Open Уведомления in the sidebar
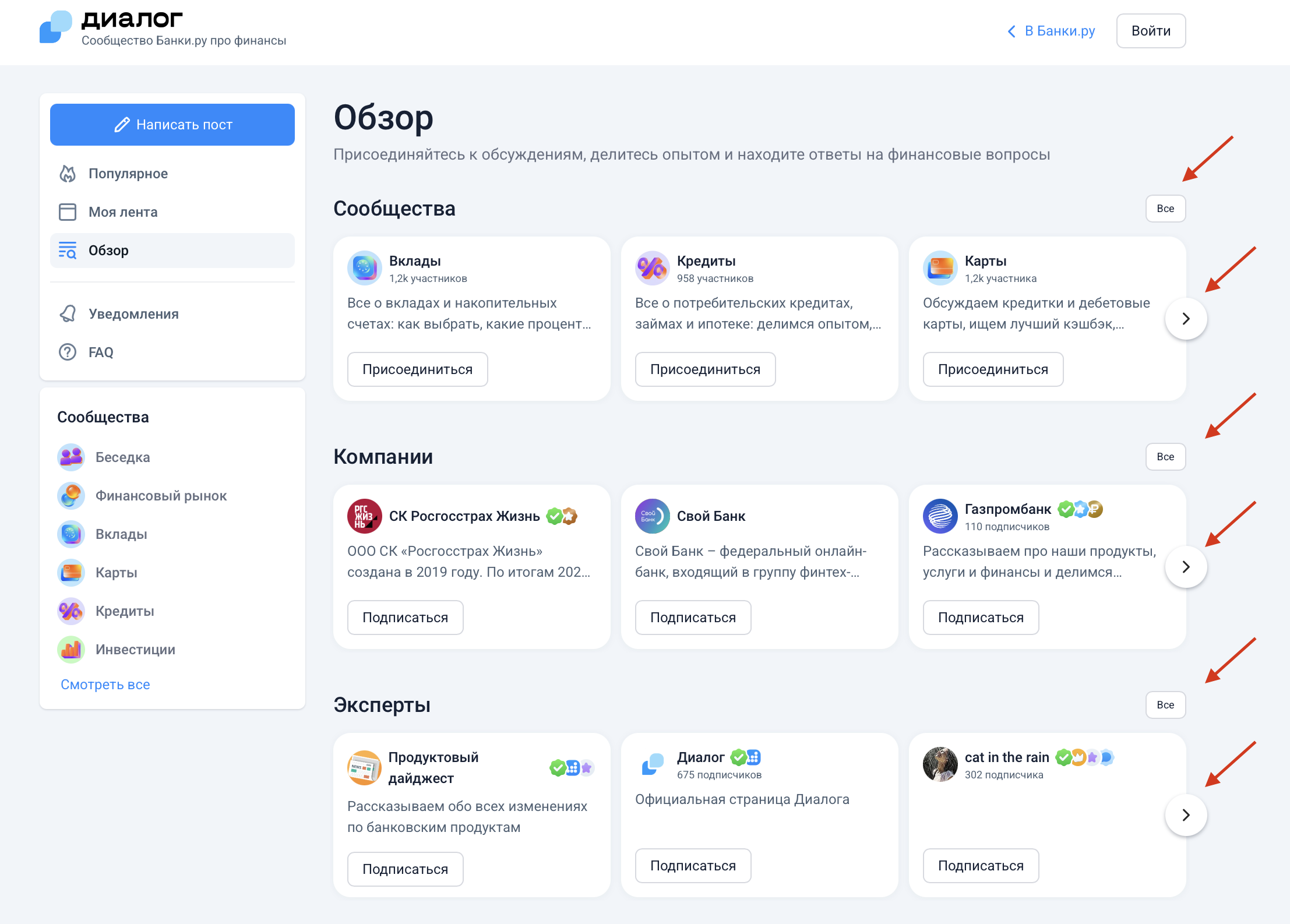 172,314
